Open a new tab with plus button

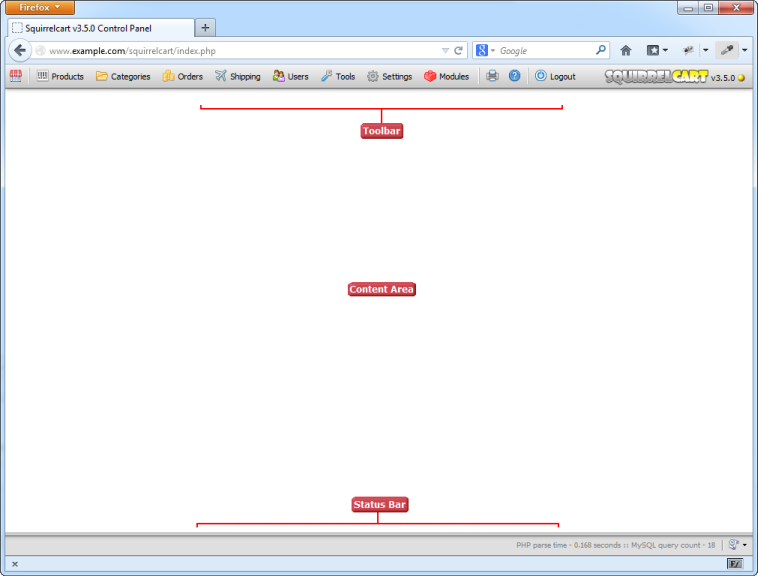click(205, 28)
